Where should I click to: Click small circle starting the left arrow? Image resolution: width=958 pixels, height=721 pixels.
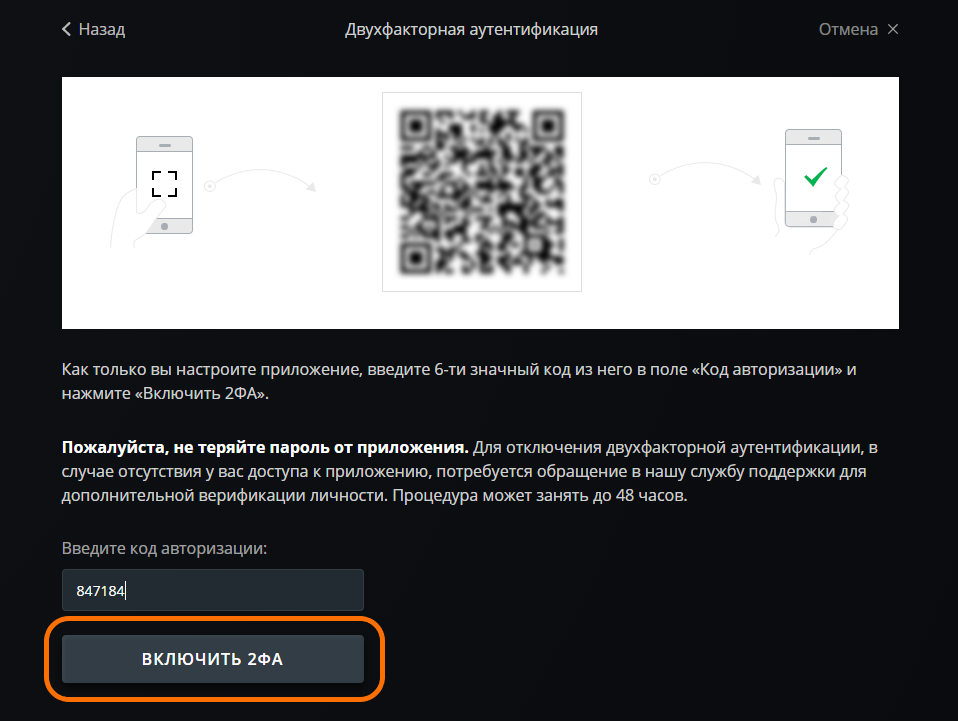[x=210, y=186]
